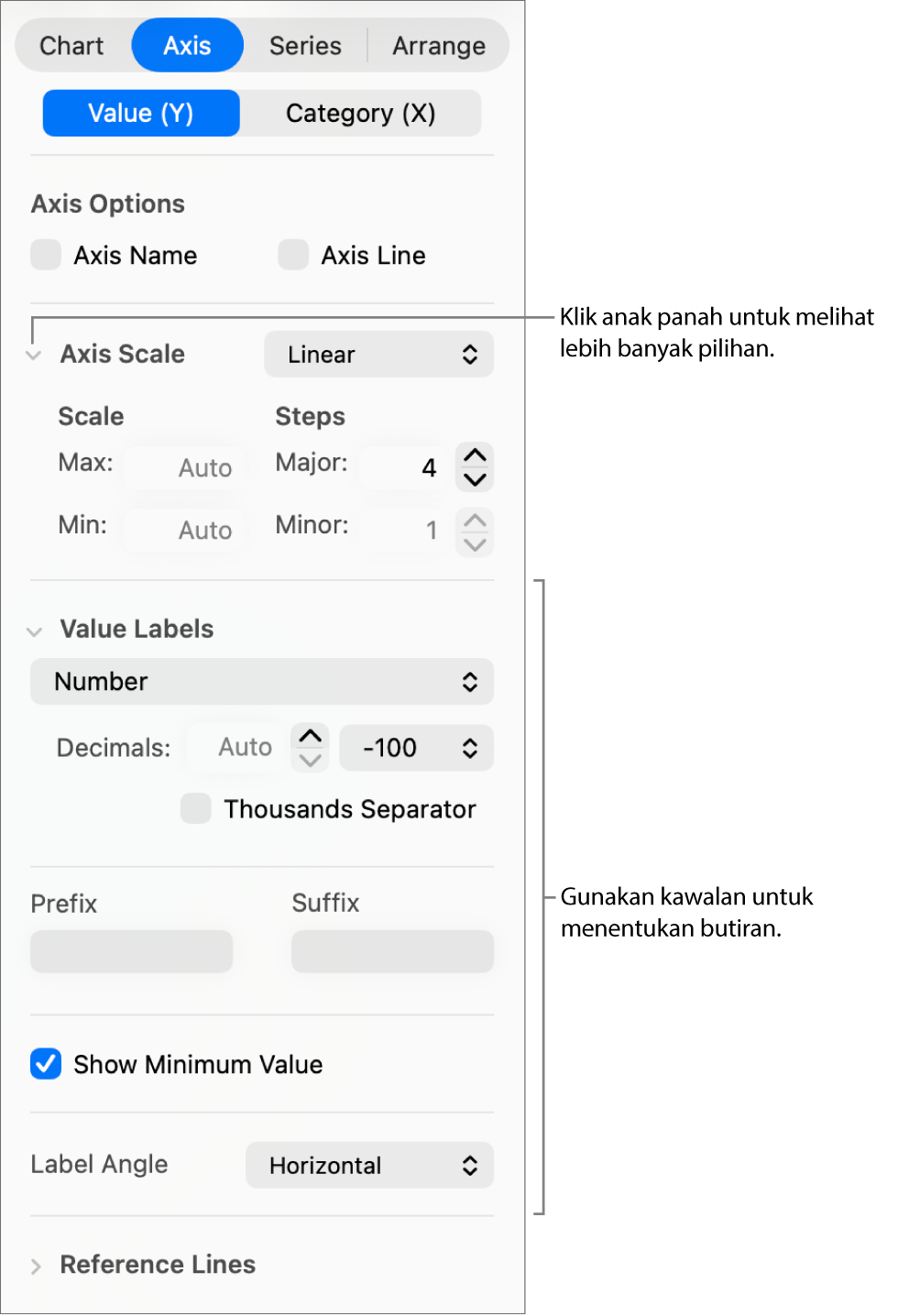The image size is (909, 1316).
Task: Increase the Minor steps value
Action: 475,520
